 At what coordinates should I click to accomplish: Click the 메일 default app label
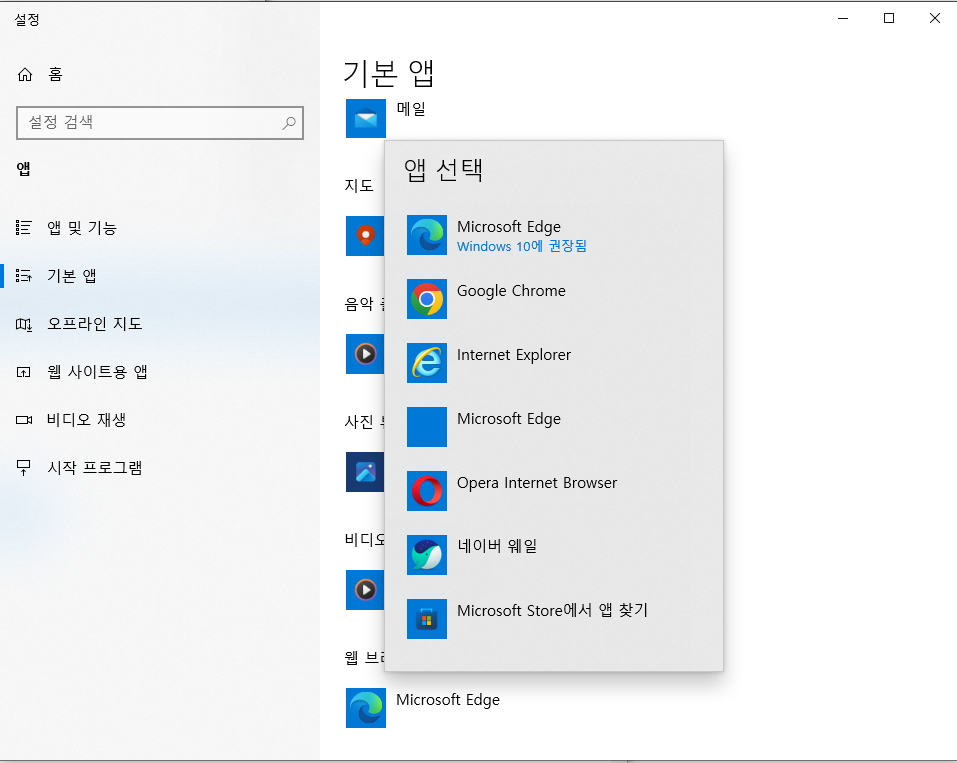click(411, 109)
